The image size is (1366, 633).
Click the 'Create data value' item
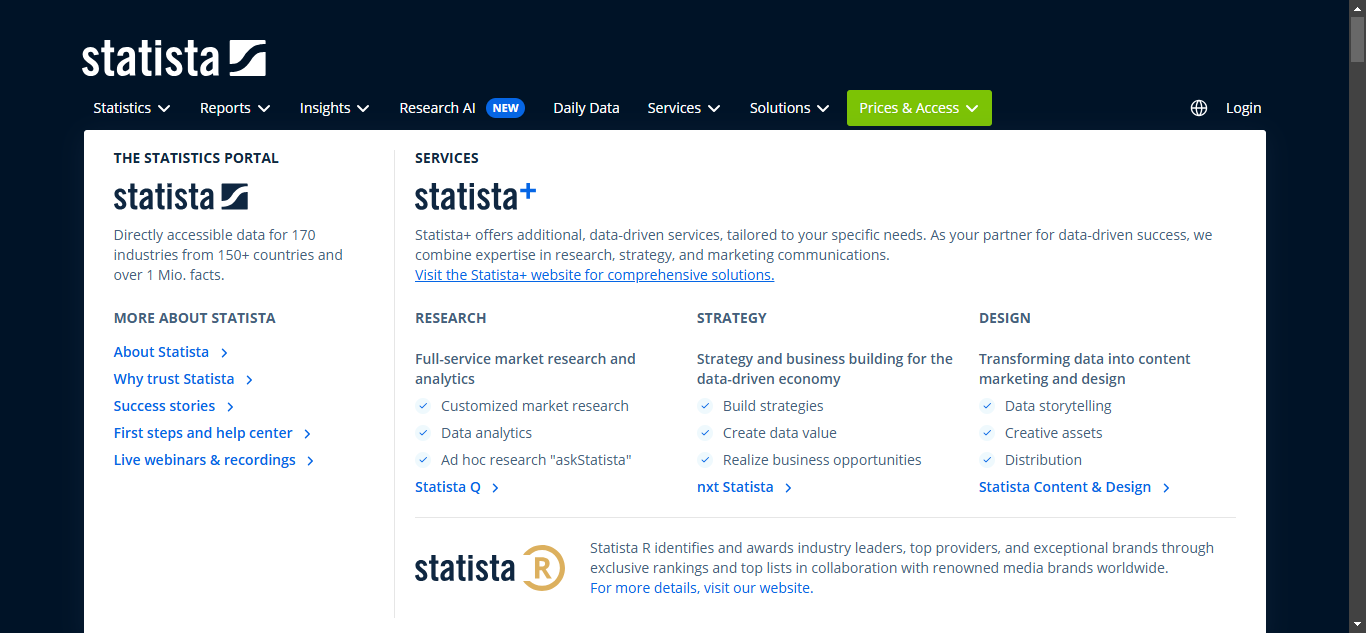[780, 433]
